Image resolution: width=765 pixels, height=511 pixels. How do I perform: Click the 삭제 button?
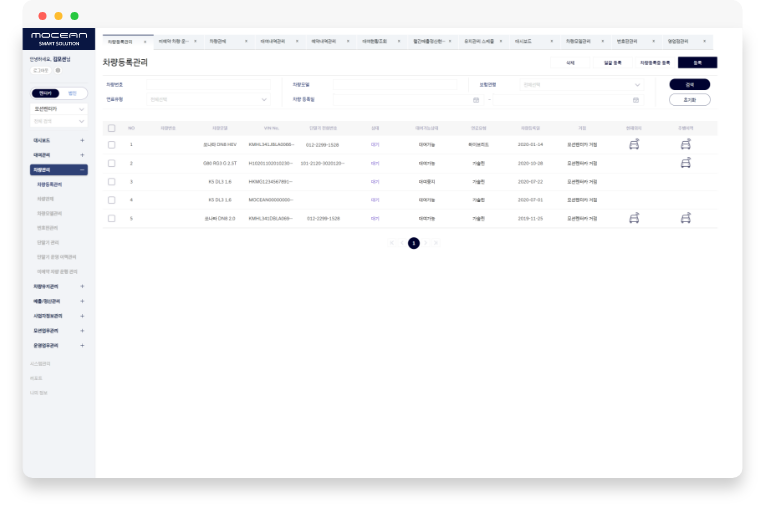570,62
